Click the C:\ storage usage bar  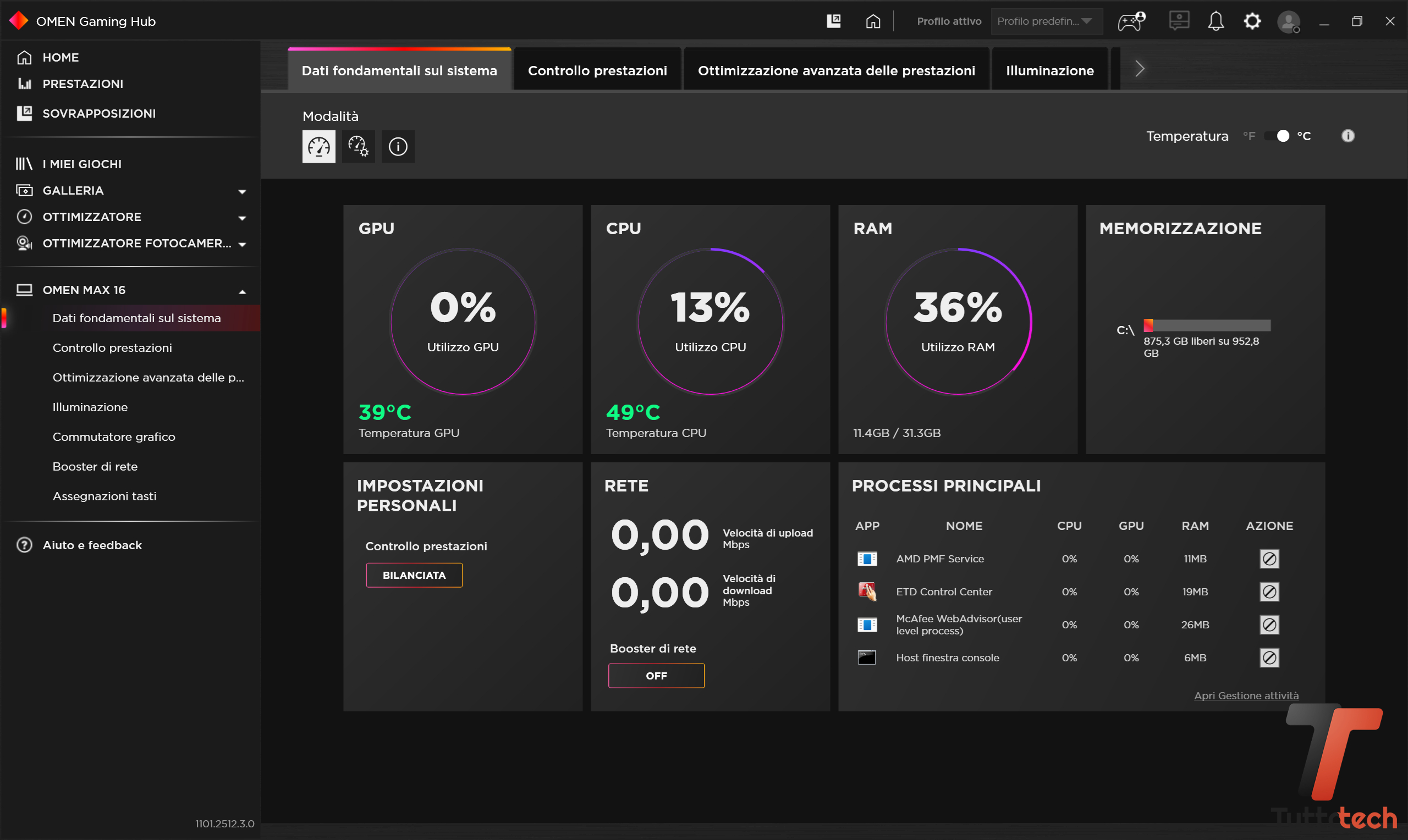(x=1207, y=325)
